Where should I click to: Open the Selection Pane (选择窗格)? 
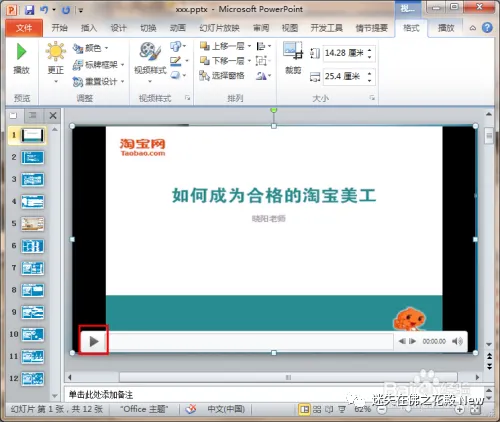pyautogui.click(x=222, y=76)
